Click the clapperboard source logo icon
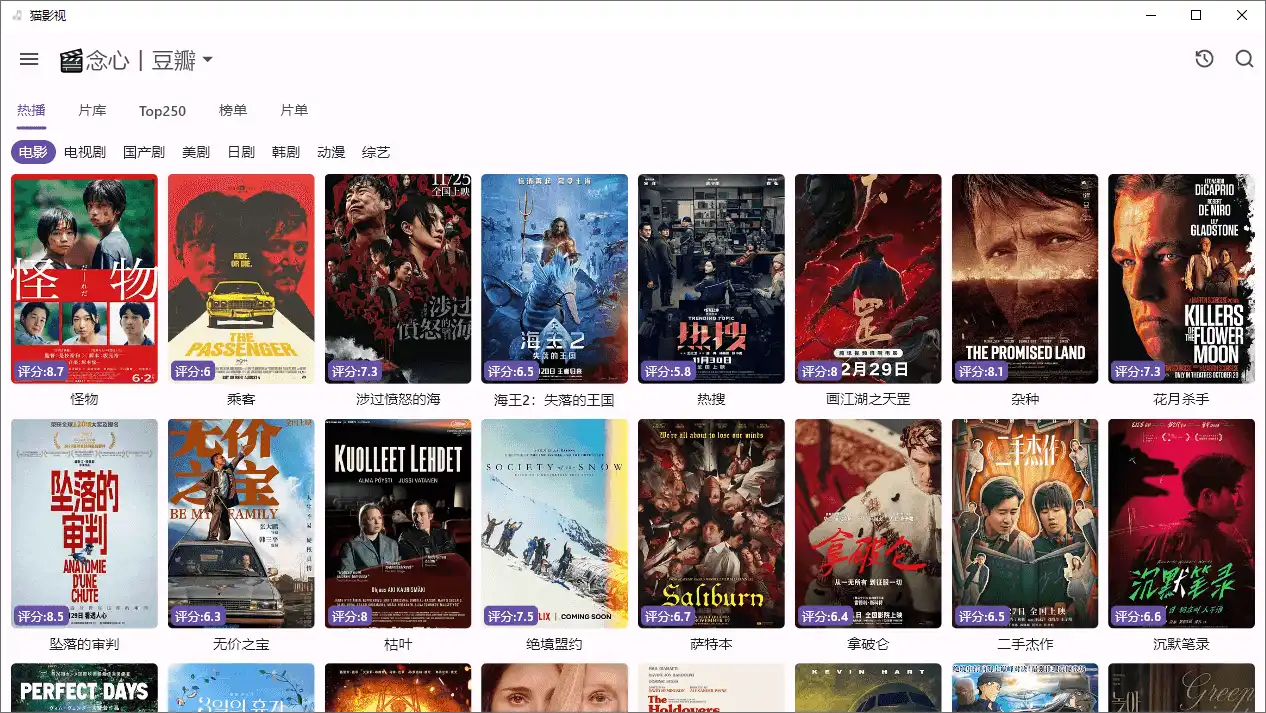The height and width of the screenshot is (713, 1266). pyautogui.click(x=70, y=61)
